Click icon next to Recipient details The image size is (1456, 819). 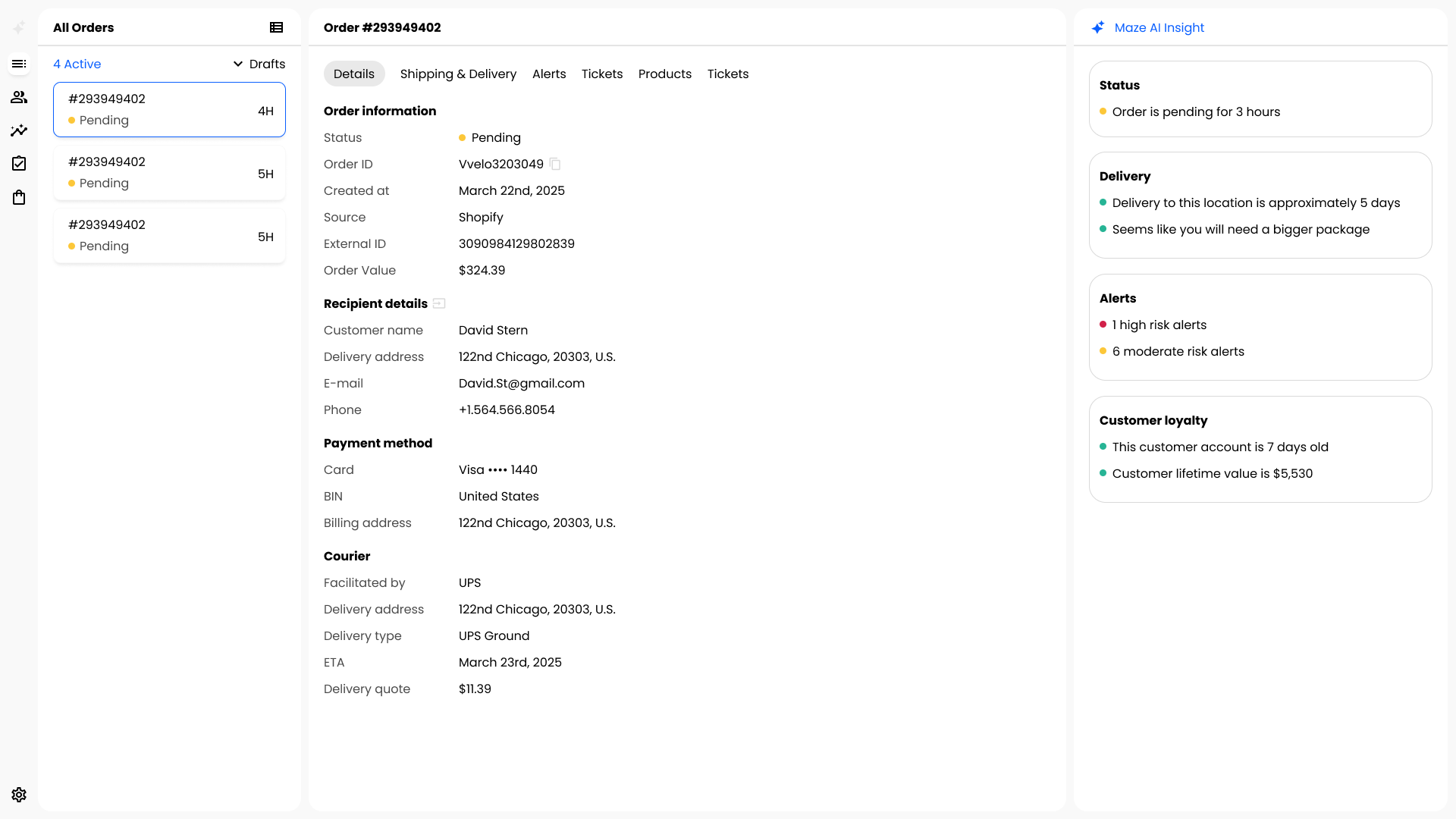pyautogui.click(x=439, y=303)
